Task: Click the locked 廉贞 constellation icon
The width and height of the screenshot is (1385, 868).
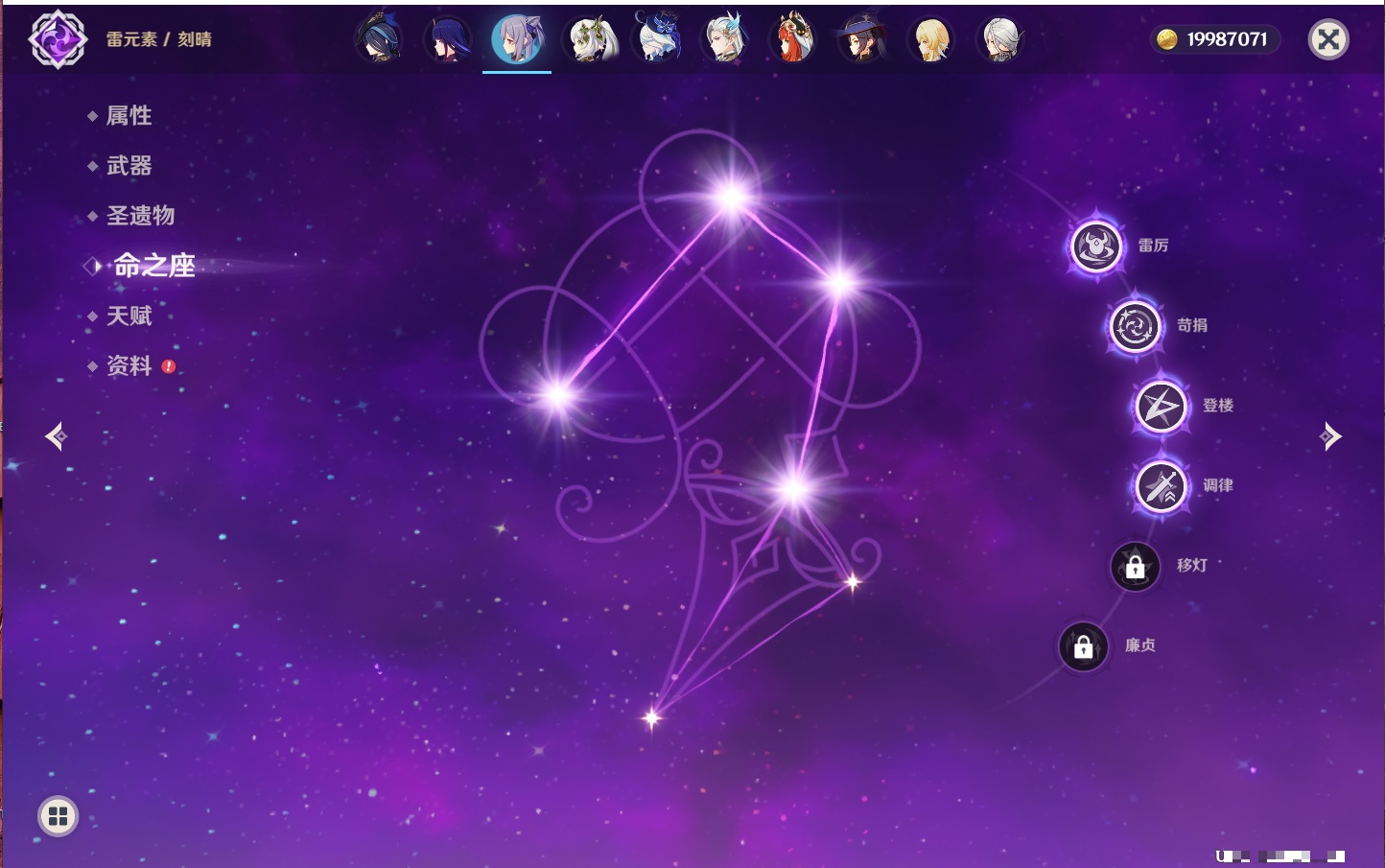Action: [1084, 646]
